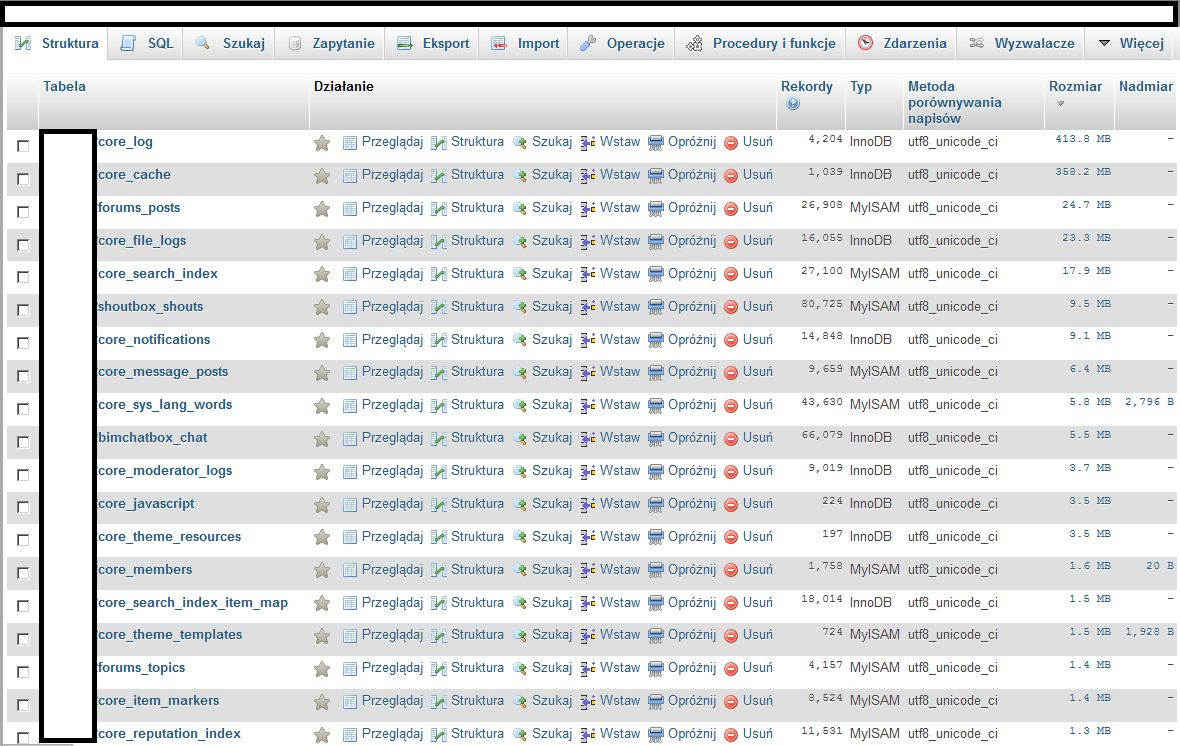Click Przeglądaj link for bimchatbox_chat
This screenshot has width=1180, height=746.
pos(392,438)
